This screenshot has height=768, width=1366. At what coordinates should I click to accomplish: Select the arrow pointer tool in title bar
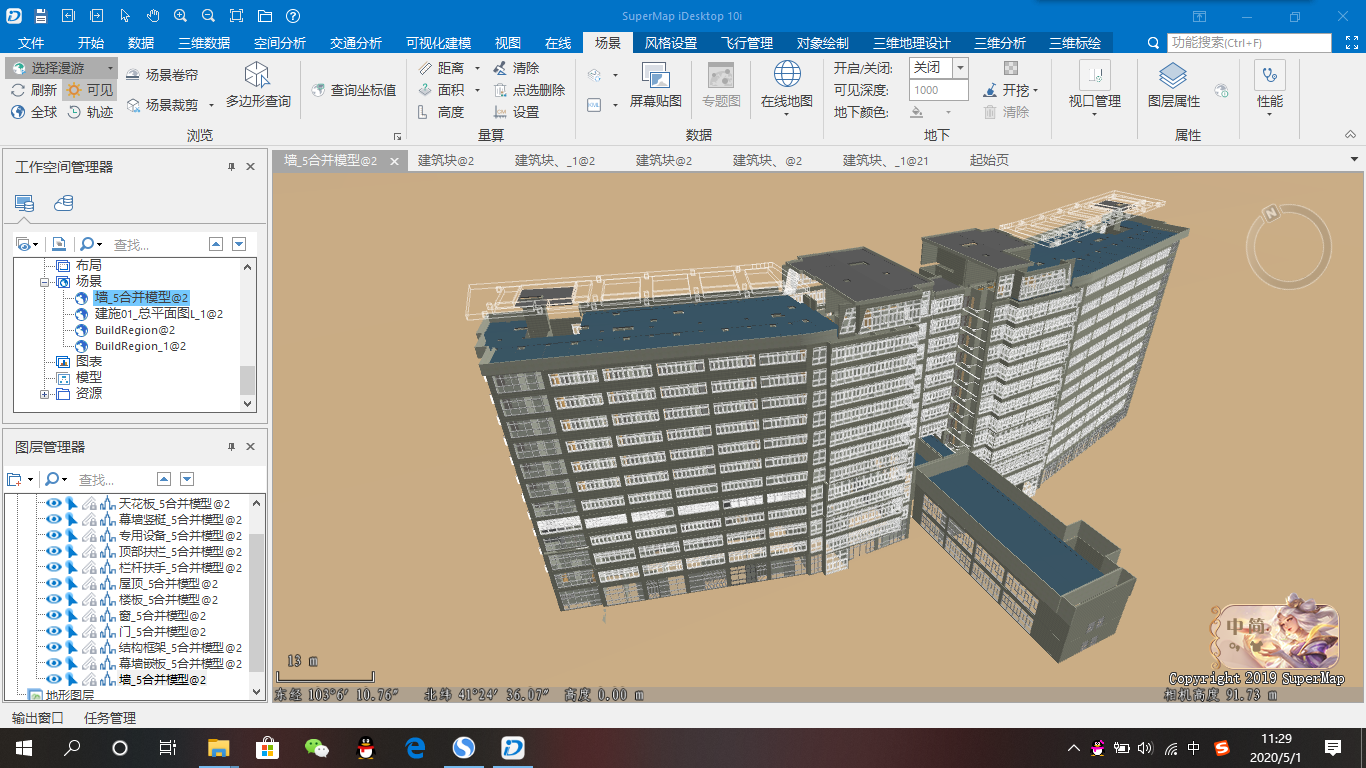(x=125, y=16)
